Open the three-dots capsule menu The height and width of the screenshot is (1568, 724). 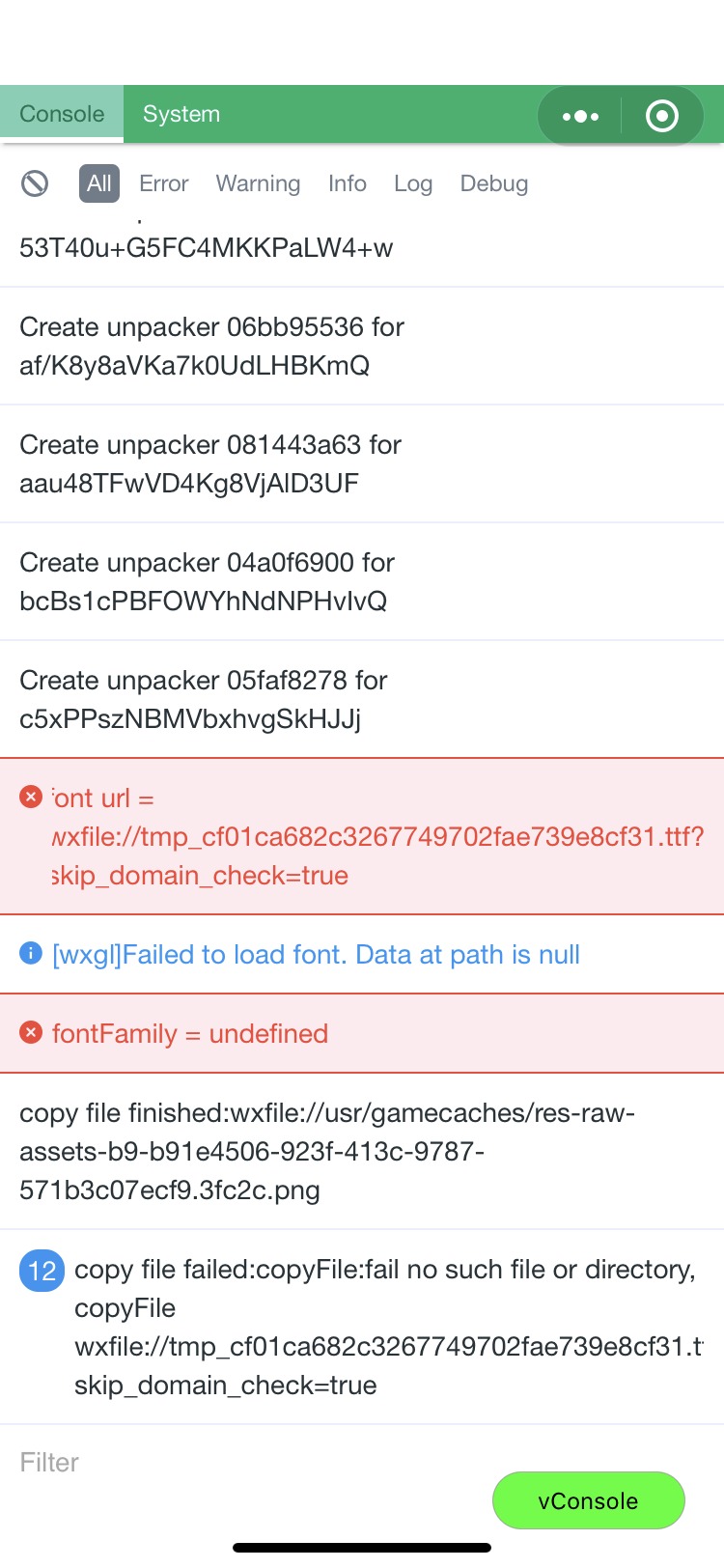[x=580, y=116]
